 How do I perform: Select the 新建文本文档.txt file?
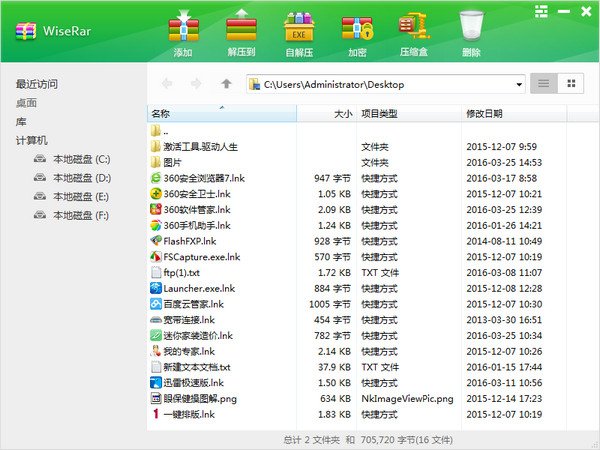[x=357, y=367]
